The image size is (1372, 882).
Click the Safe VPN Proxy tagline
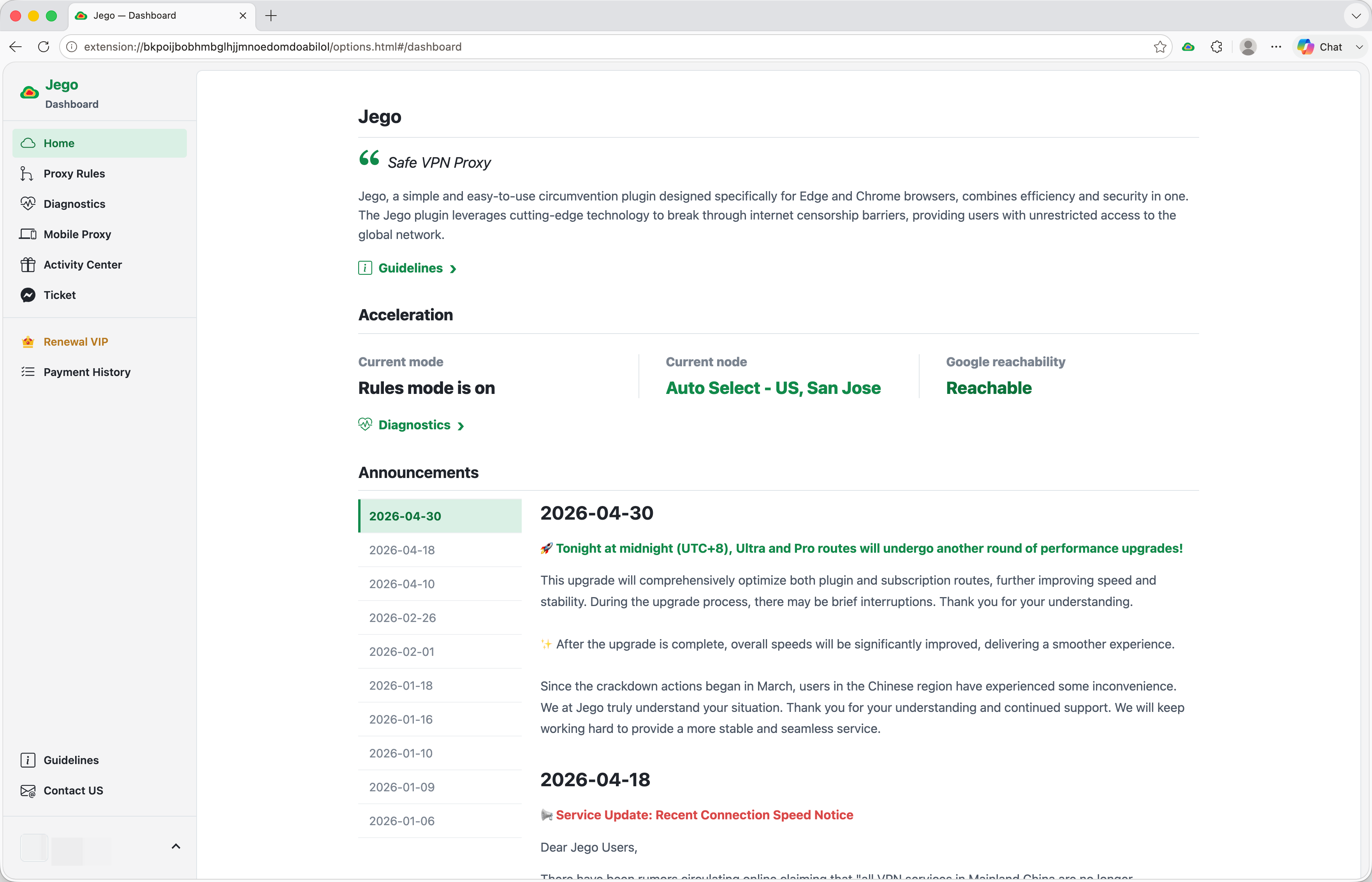coord(439,163)
